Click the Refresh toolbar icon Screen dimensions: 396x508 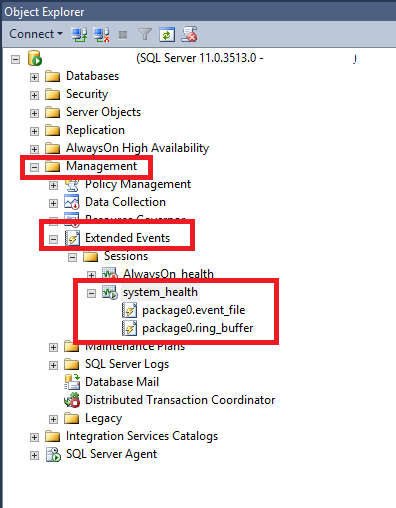(x=167, y=34)
